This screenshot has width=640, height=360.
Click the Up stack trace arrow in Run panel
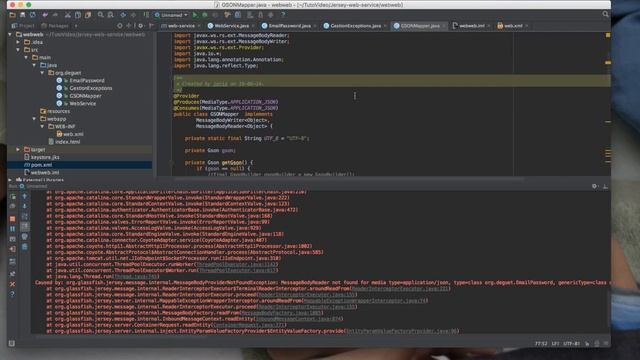[x=24, y=197]
